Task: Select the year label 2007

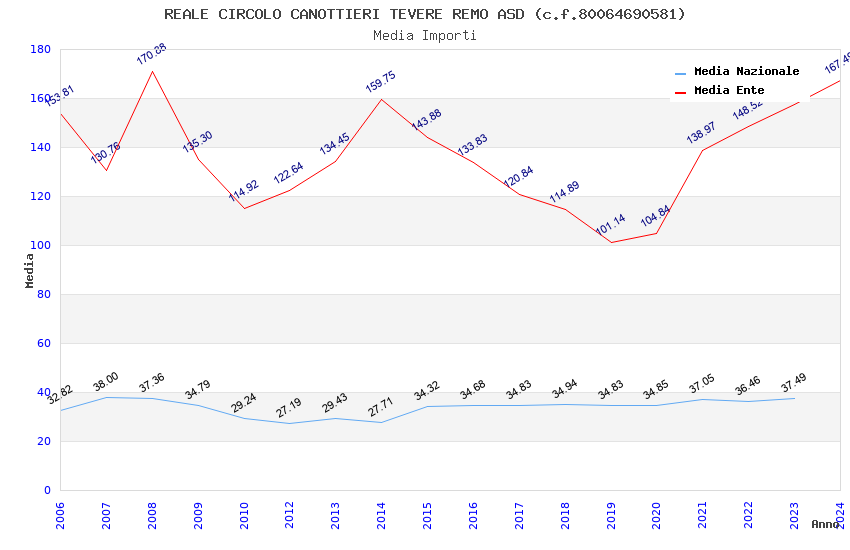Action: 106,515
